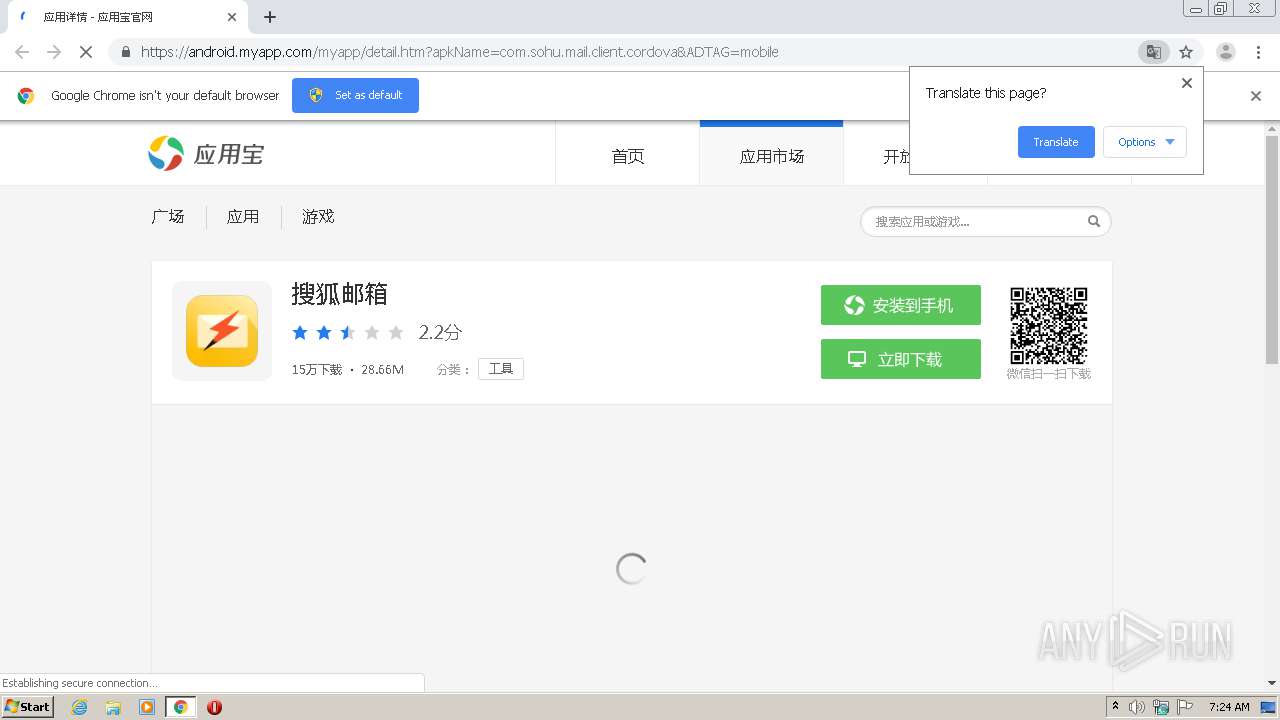Screen dimensions: 1280x720
Task: Click 安装到手机 install button
Action: click(x=901, y=305)
